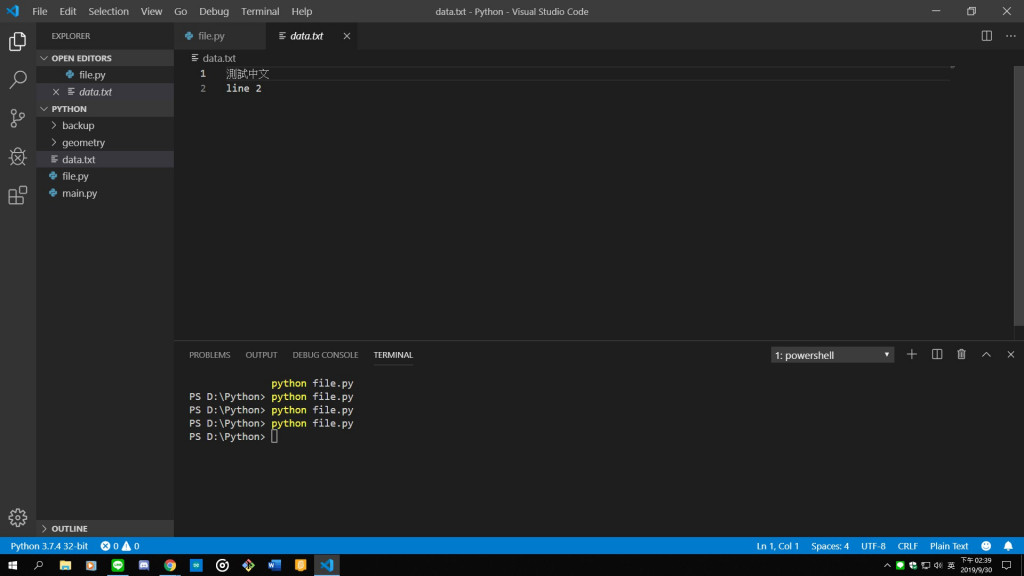
Task: Expand the geometry folder
Action: pos(106,142)
